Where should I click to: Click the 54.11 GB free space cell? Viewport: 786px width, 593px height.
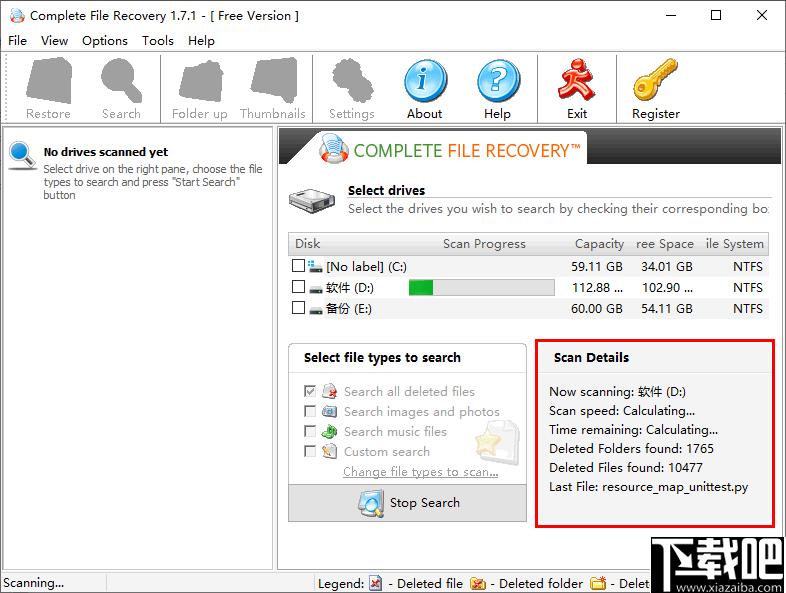click(x=667, y=309)
